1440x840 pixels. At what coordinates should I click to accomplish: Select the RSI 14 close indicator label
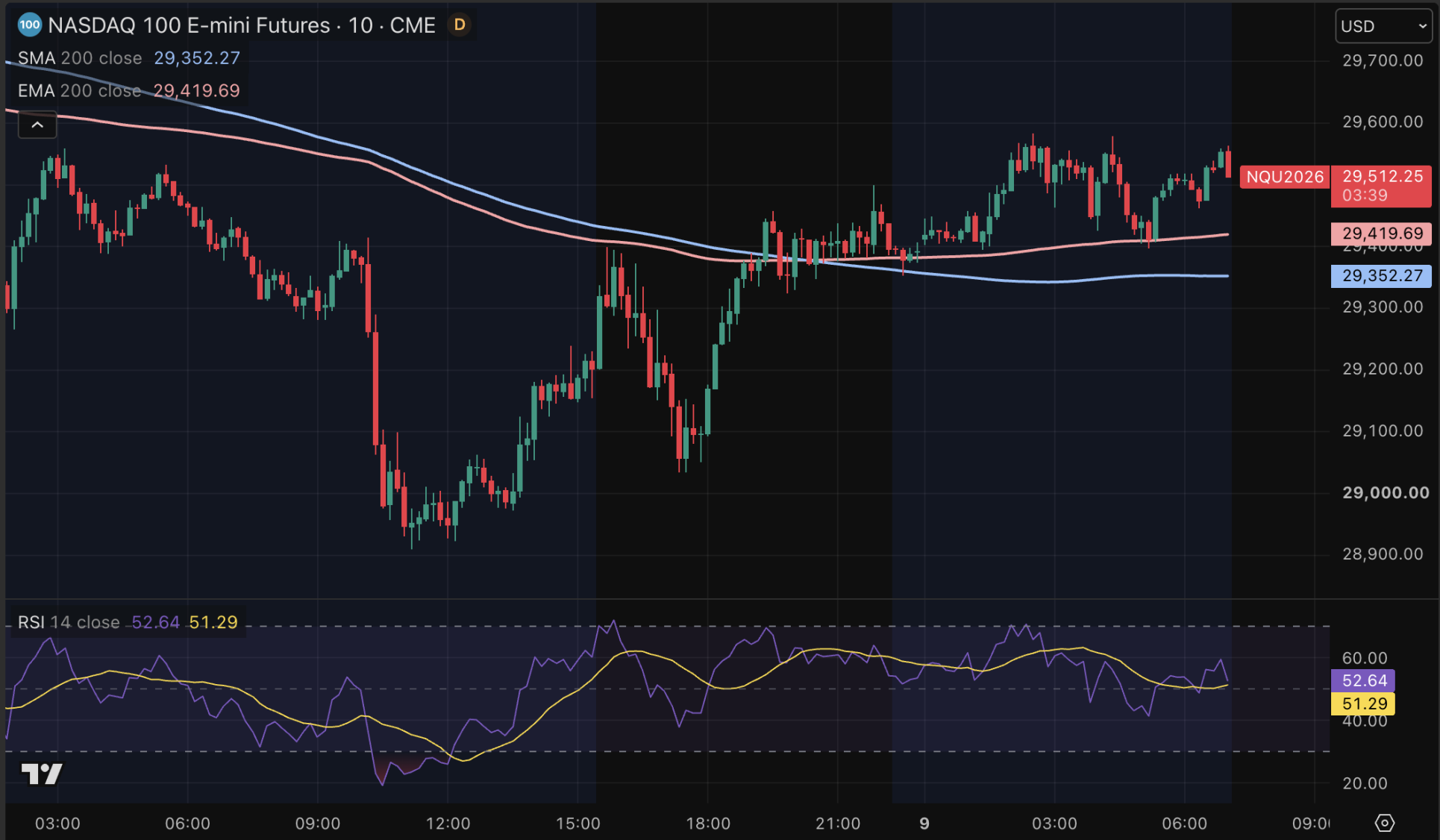[69, 622]
